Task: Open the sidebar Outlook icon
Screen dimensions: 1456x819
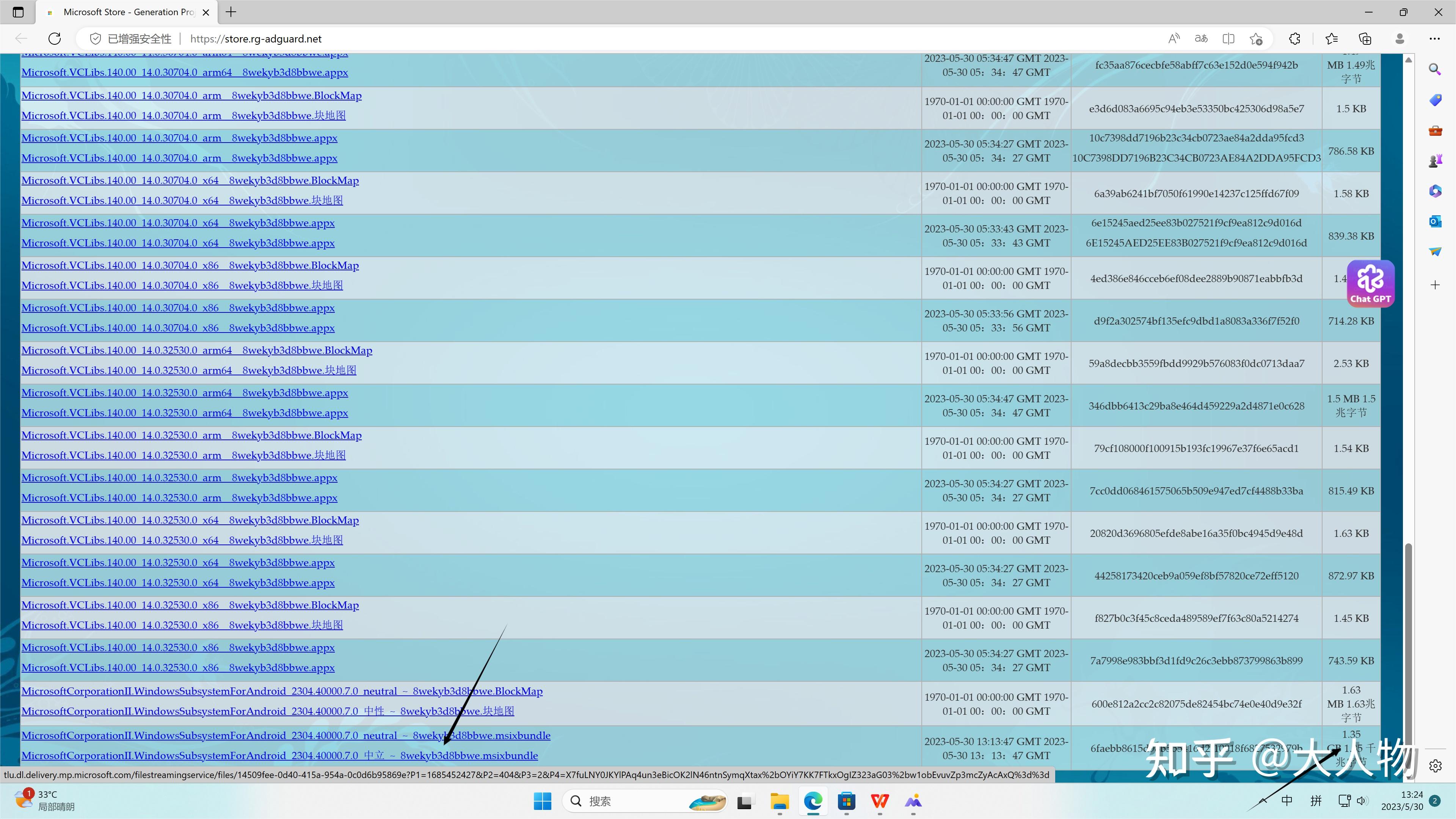Action: tap(1435, 221)
